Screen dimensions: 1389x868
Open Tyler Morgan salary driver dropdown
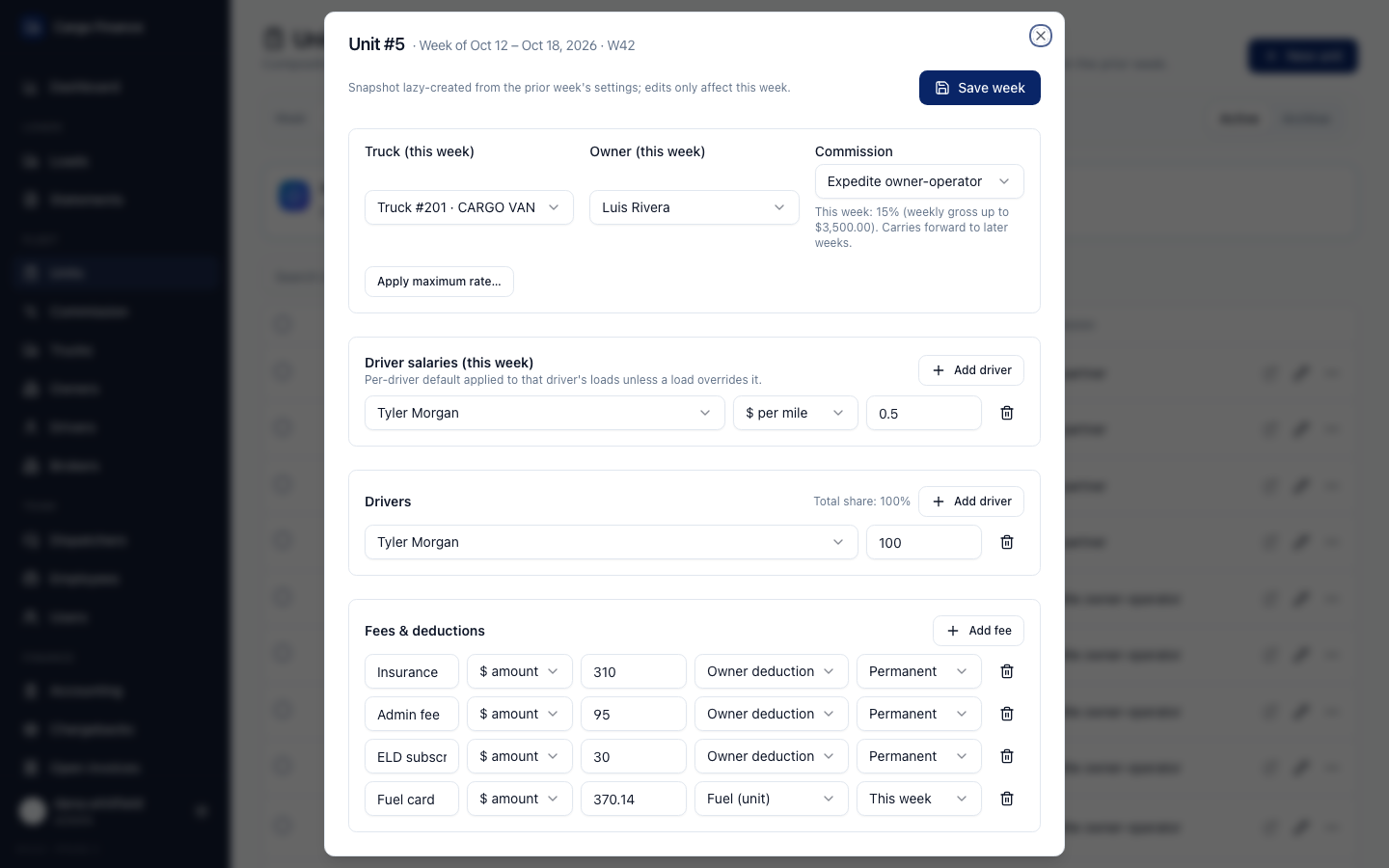click(x=544, y=413)
